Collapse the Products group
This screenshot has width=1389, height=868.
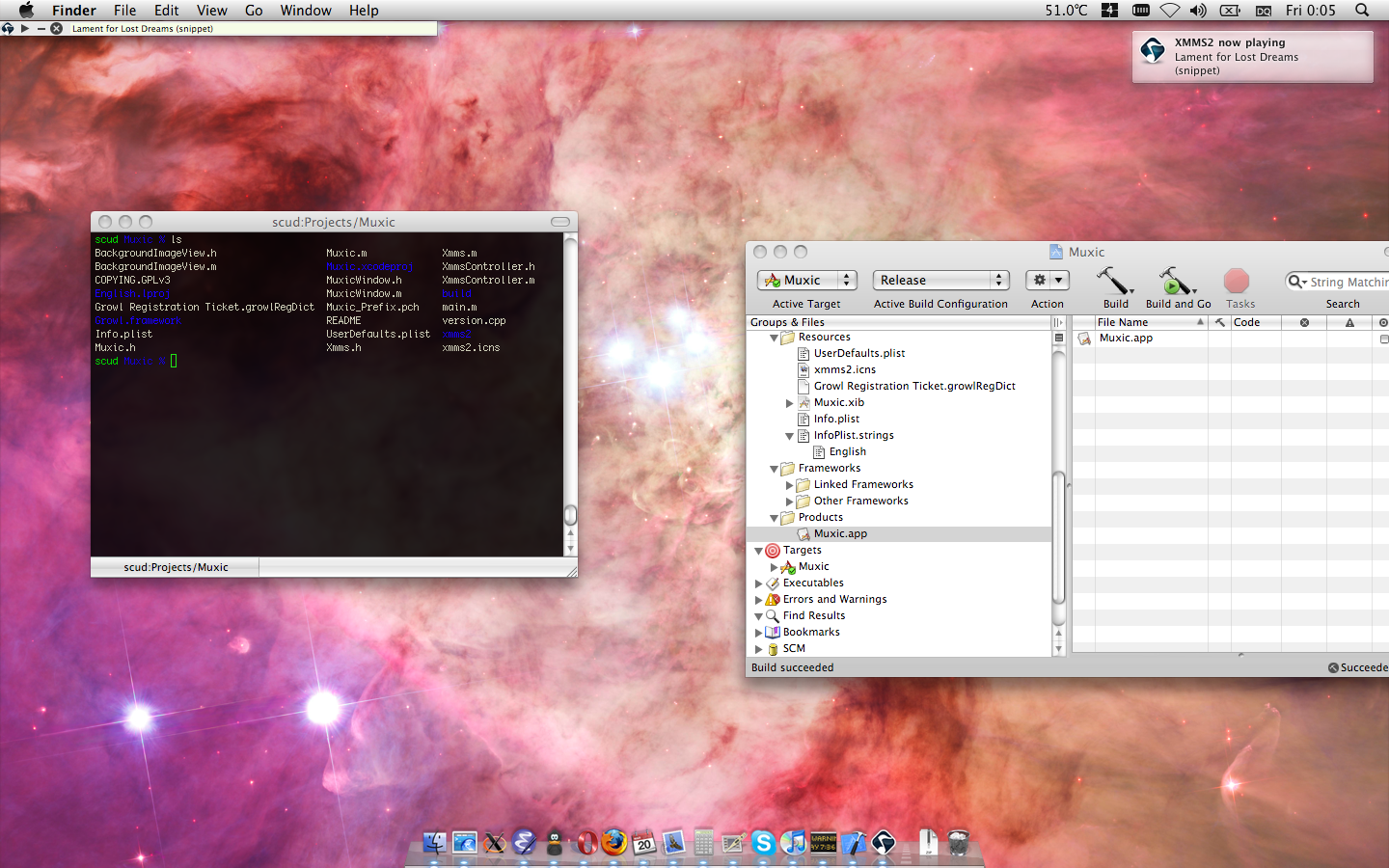(774, 518)
